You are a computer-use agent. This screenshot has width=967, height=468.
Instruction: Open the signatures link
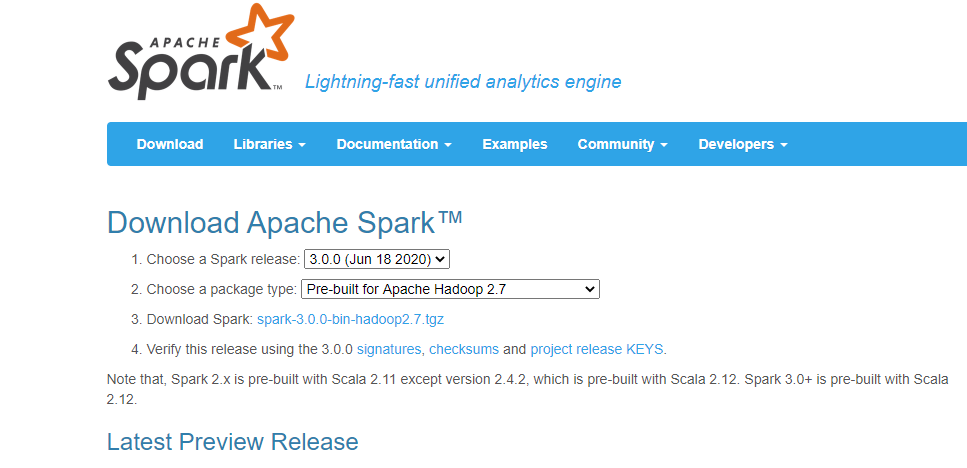389,349
